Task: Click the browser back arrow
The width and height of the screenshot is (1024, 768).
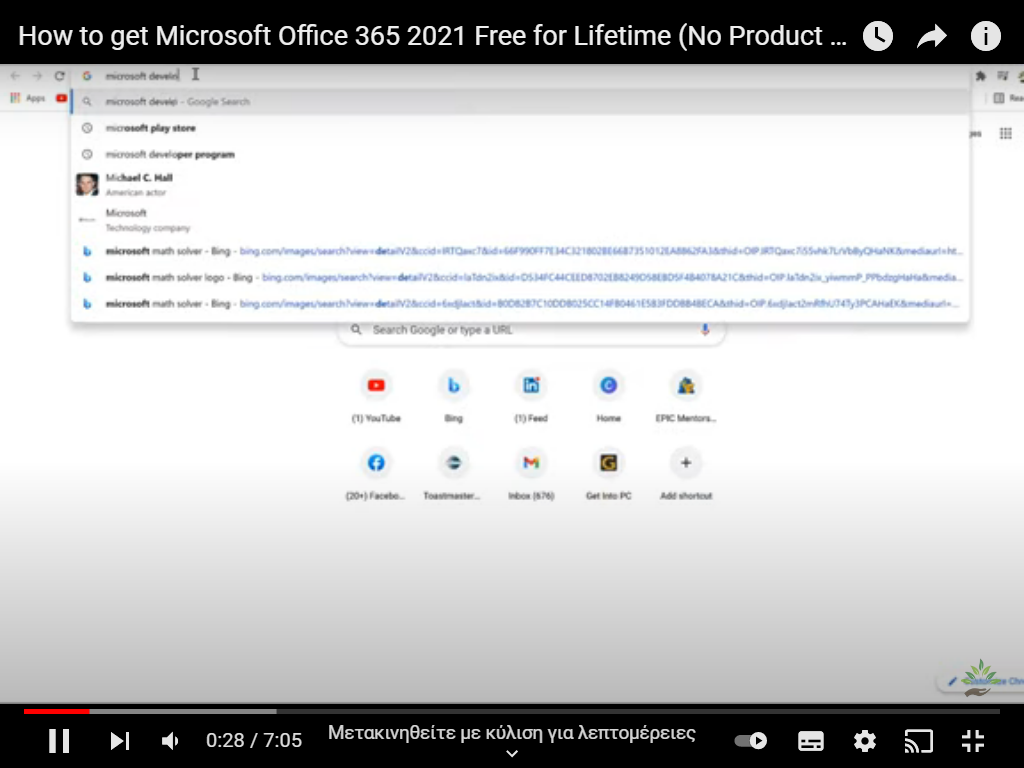Action: coord(15,76)
